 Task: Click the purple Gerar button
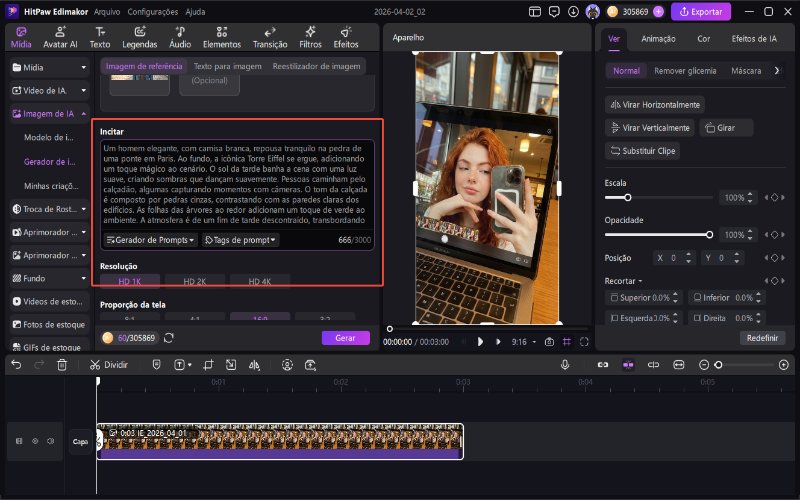coord(345,338)
